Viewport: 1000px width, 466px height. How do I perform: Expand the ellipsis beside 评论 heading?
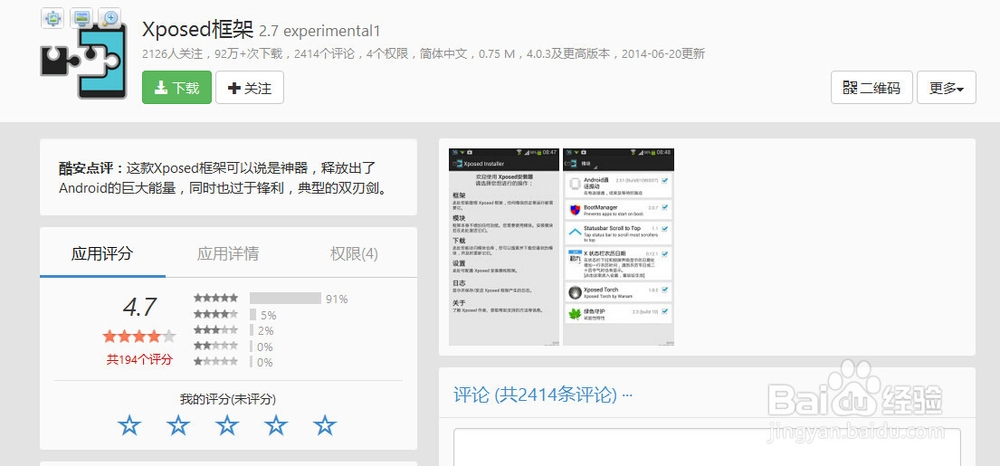point(627,395)
